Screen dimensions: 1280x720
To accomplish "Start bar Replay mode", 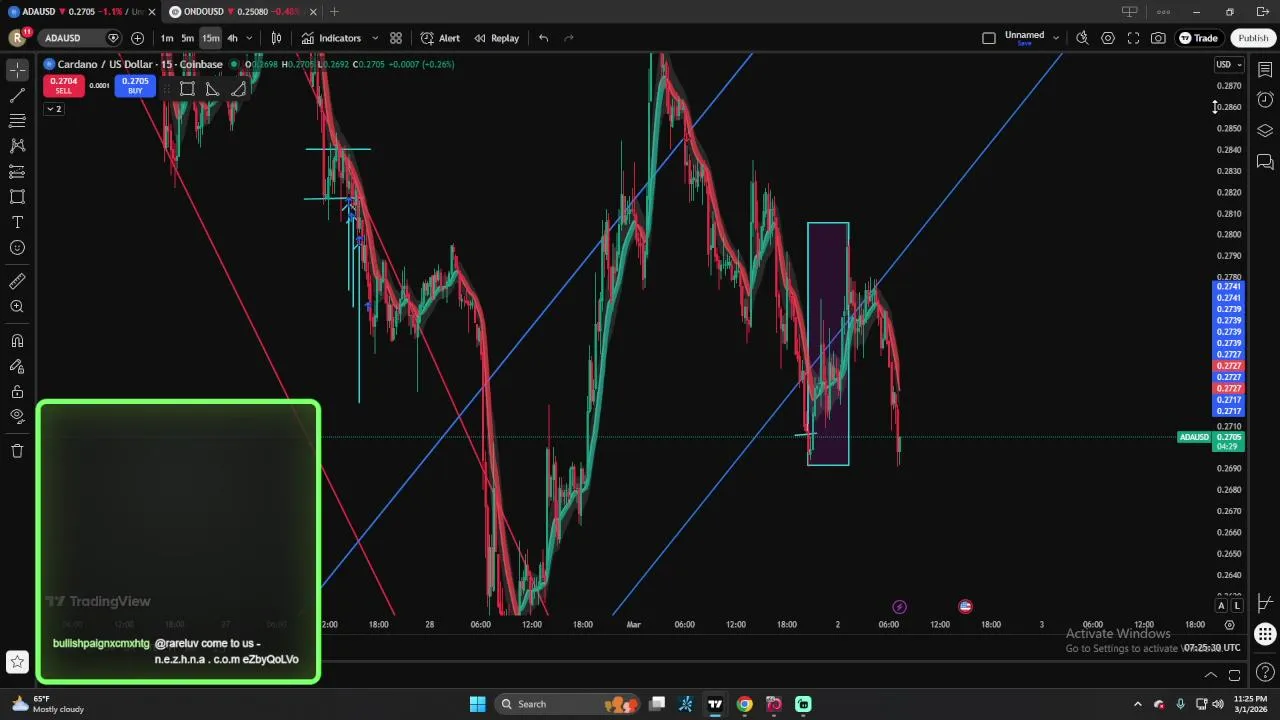I will [x=496, y=38].
